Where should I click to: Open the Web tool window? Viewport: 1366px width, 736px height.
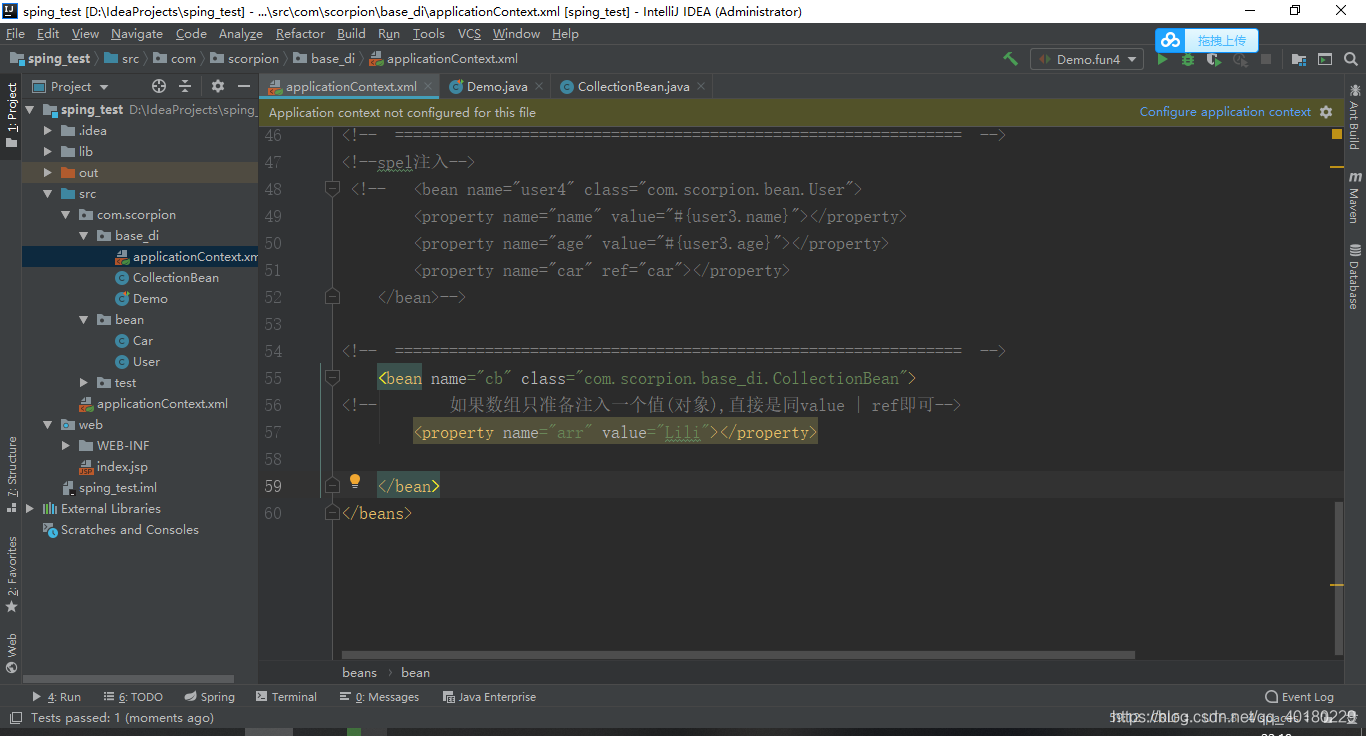12,653
